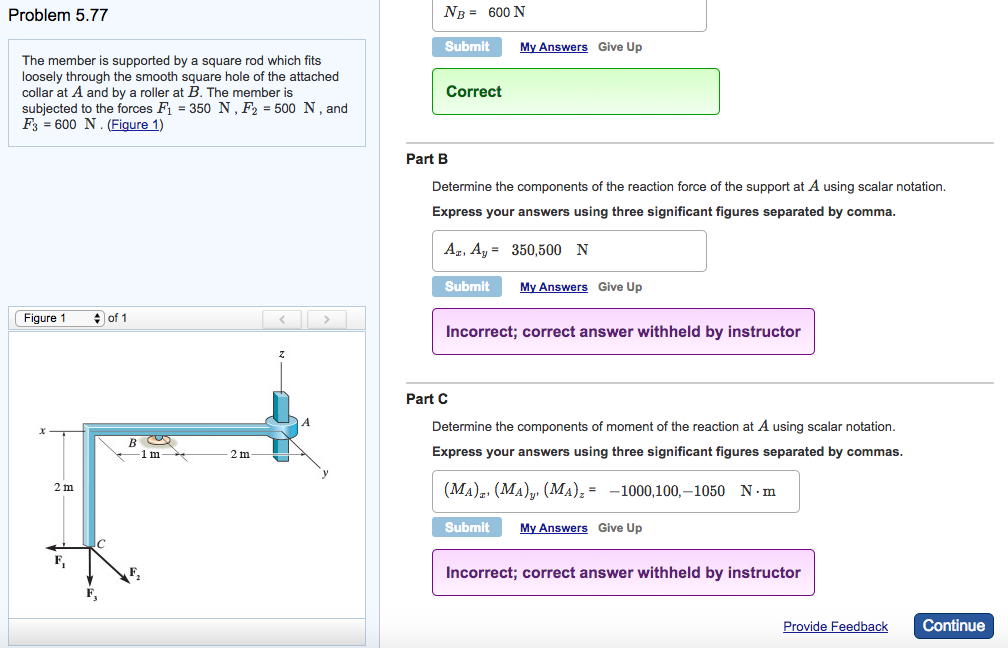Submit the NB answer
The height and width of the screenshot is (648, 1008).
click(466, 46)
